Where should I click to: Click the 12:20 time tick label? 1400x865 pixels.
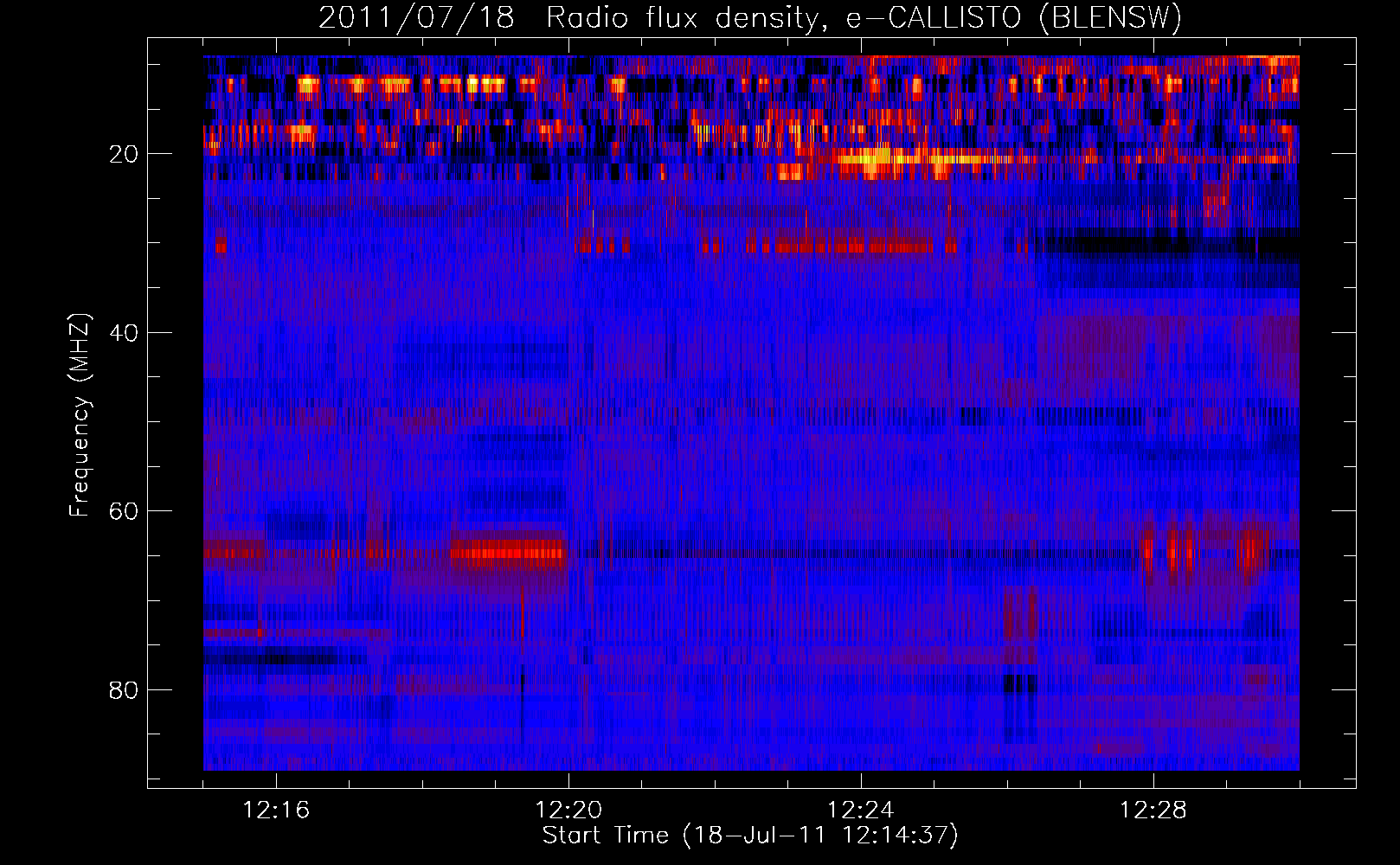(568, 811)
